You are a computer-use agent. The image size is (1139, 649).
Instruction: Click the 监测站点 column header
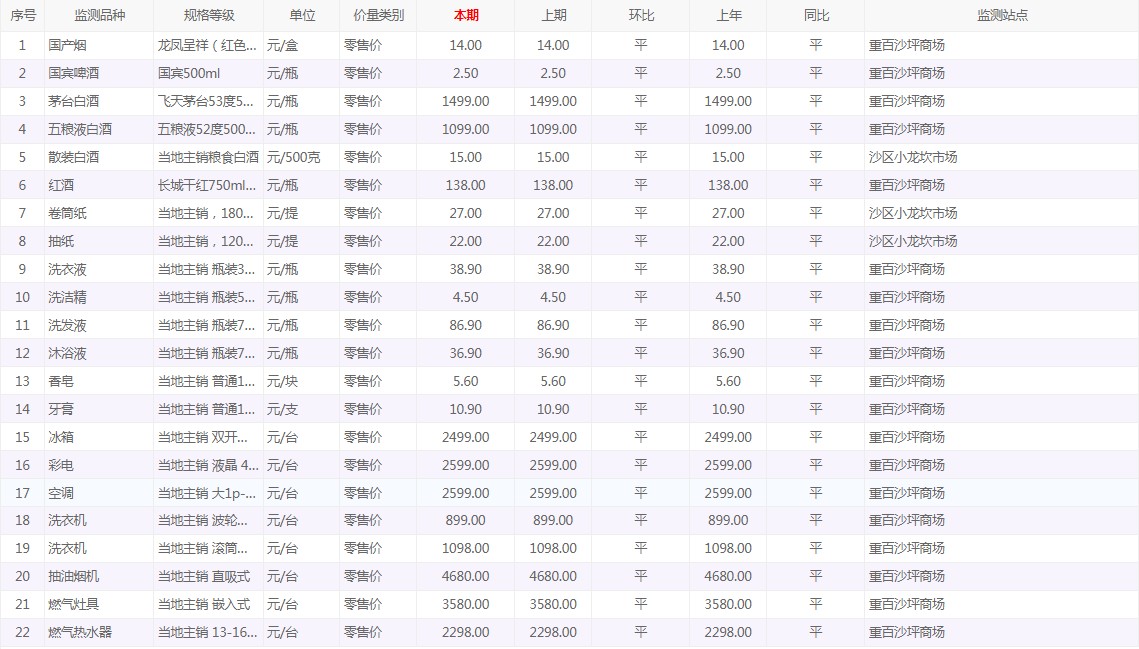click(1002, 15)
